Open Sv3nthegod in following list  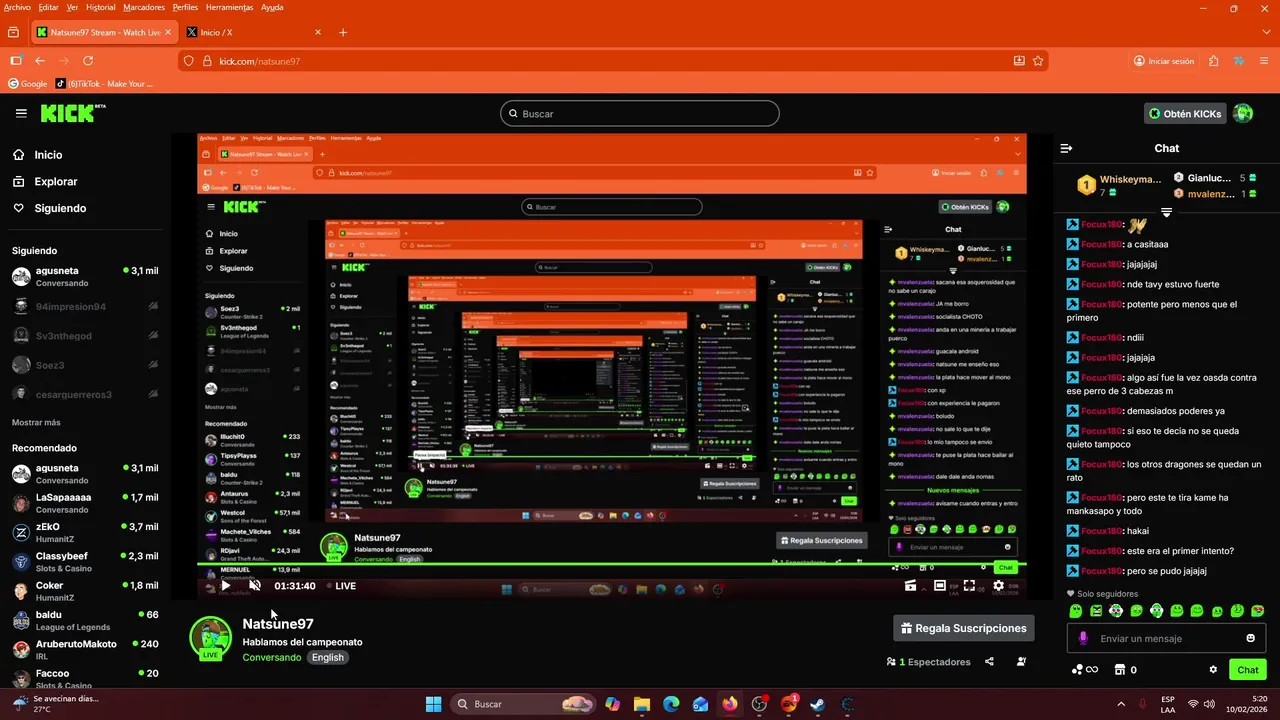pyautogui.click(x=85, y=336)
